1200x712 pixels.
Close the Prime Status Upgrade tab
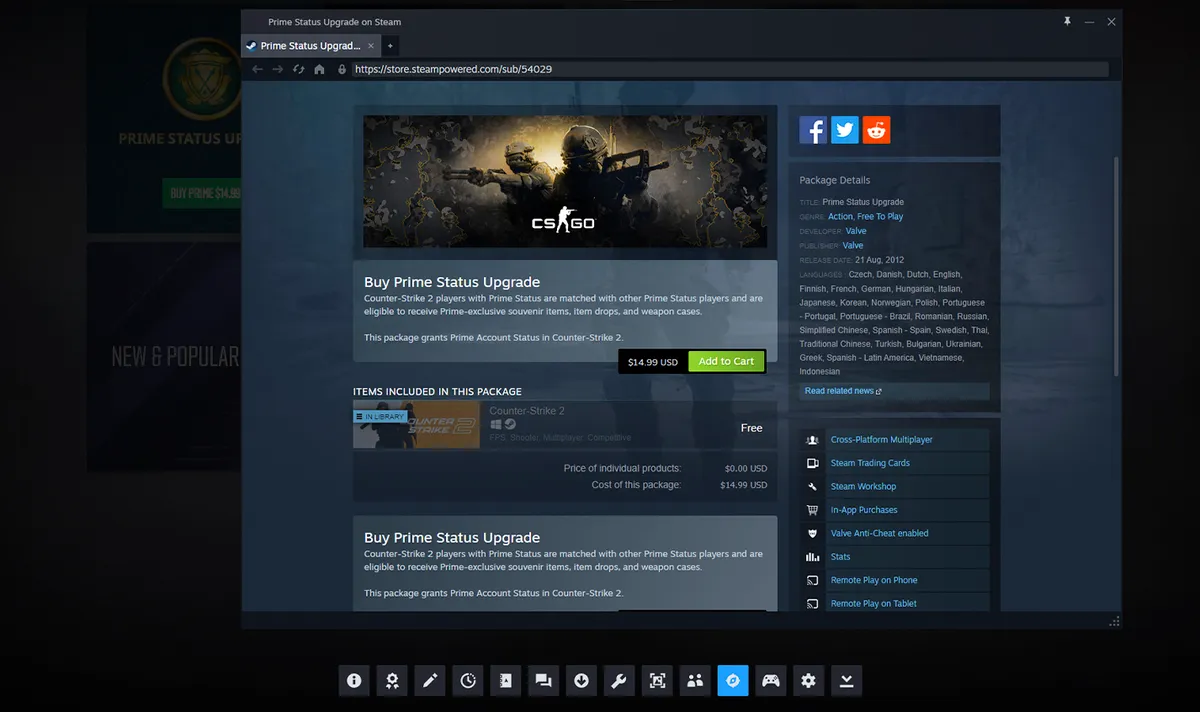371,46
